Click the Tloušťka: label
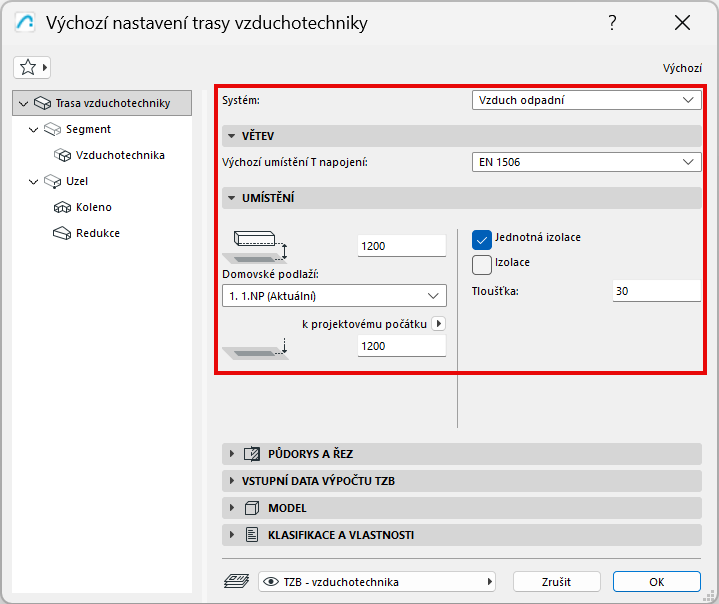The height and width of the screenshot is (604, 719). point(495,291)
